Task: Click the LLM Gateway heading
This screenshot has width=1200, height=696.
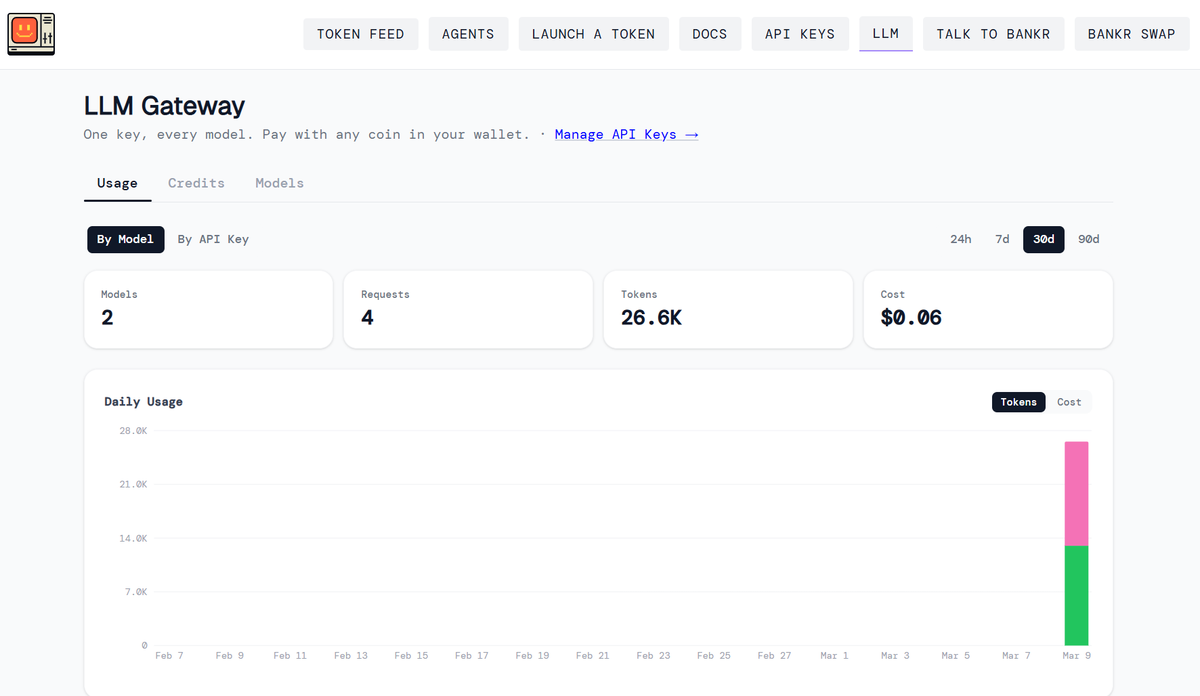Action: coord(164,105)
